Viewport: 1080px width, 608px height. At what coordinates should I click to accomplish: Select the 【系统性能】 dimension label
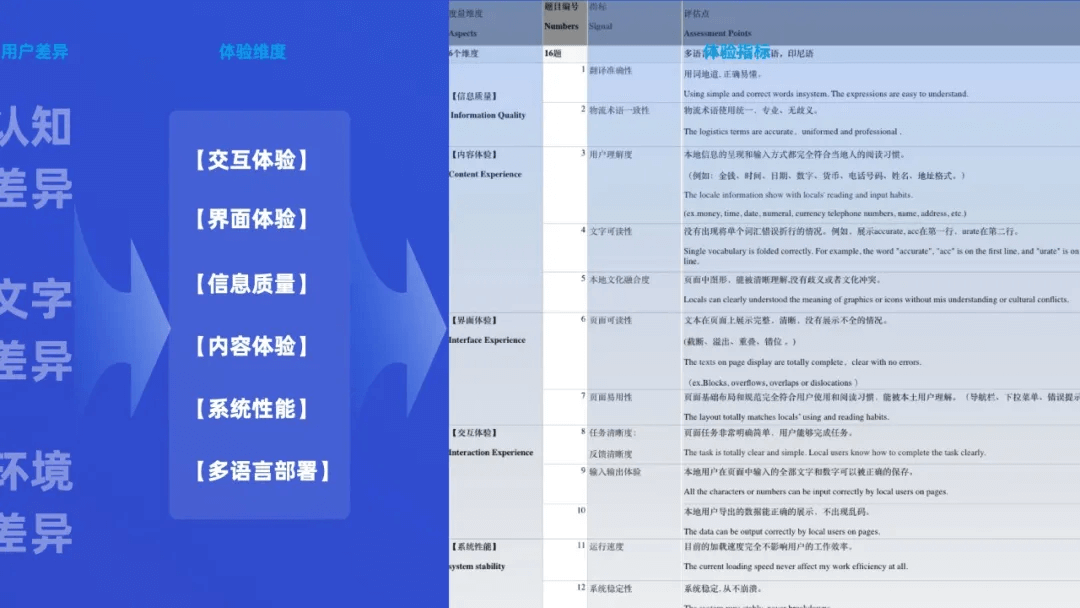pos(251,408)
